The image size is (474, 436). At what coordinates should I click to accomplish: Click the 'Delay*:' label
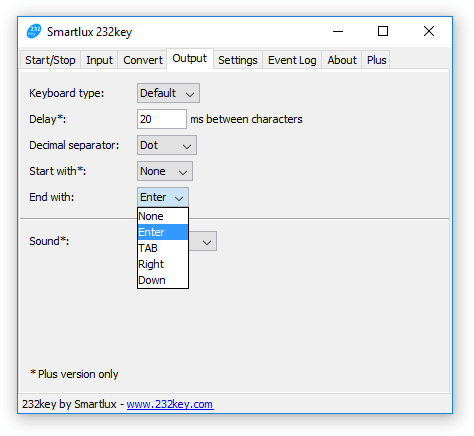48,119
